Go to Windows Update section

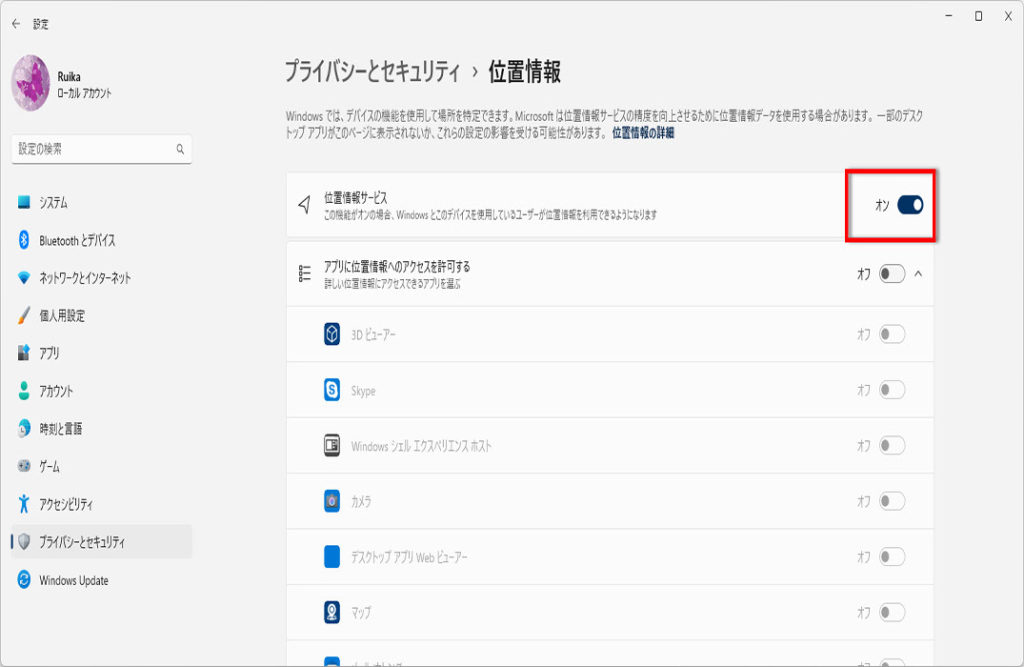point(73,580)
